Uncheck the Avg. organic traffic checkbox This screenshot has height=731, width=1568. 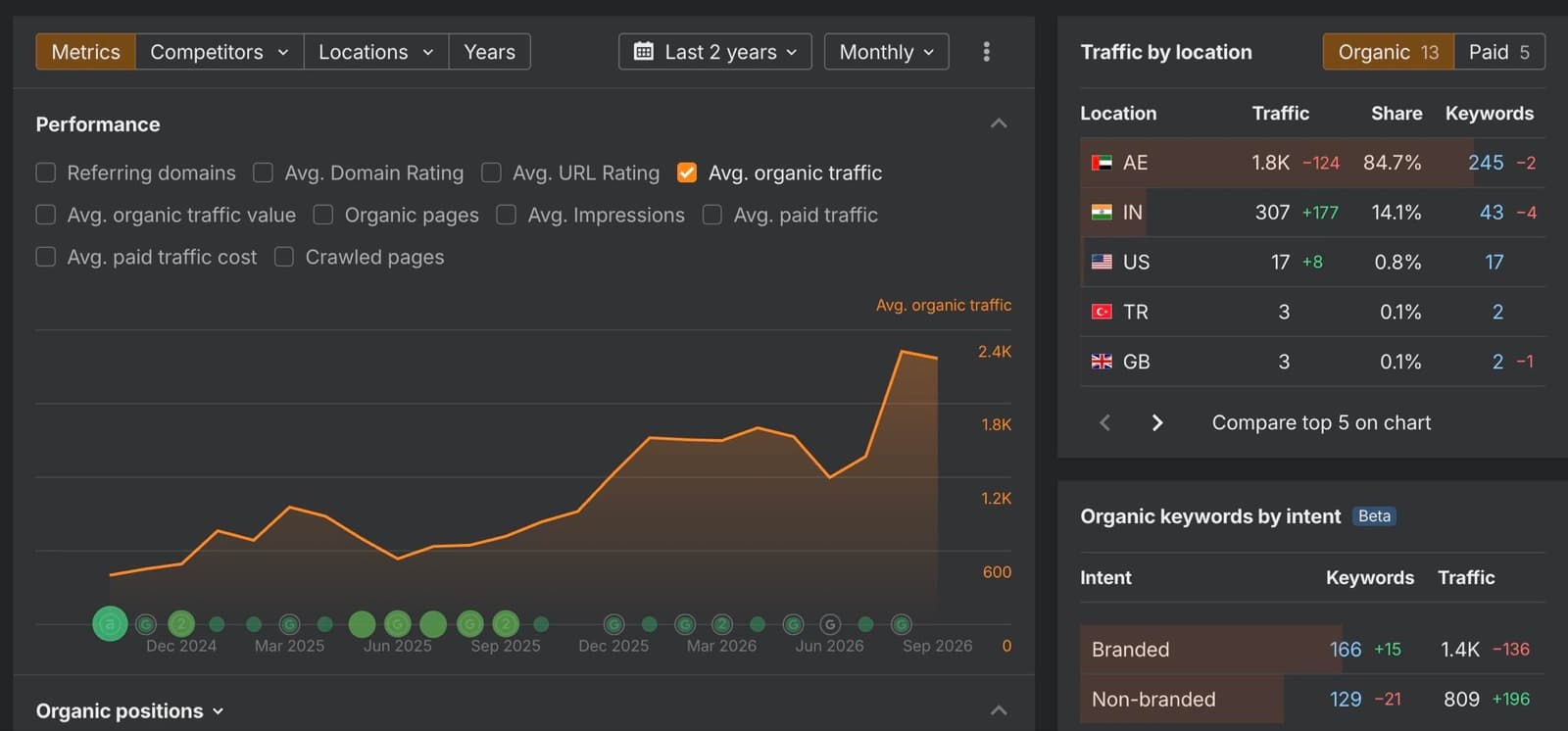tap(687, 172)
